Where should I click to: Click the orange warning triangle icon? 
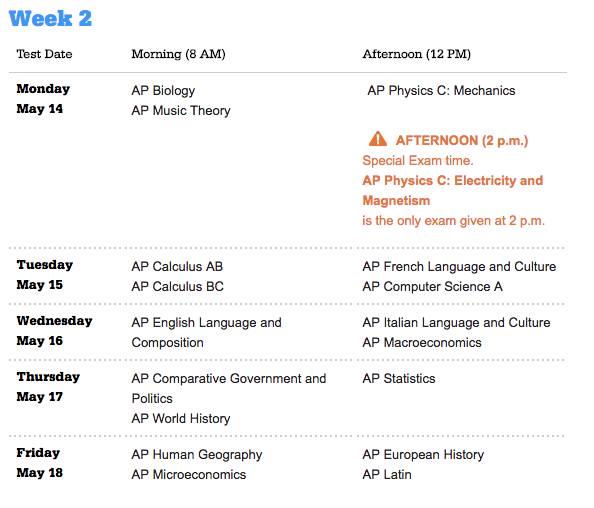(378, 139)
